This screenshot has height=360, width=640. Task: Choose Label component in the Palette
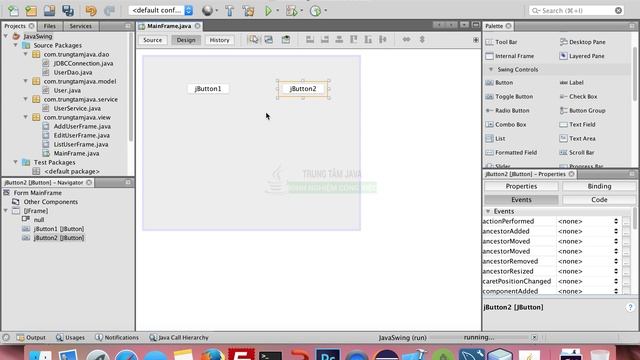pos(571,82)
